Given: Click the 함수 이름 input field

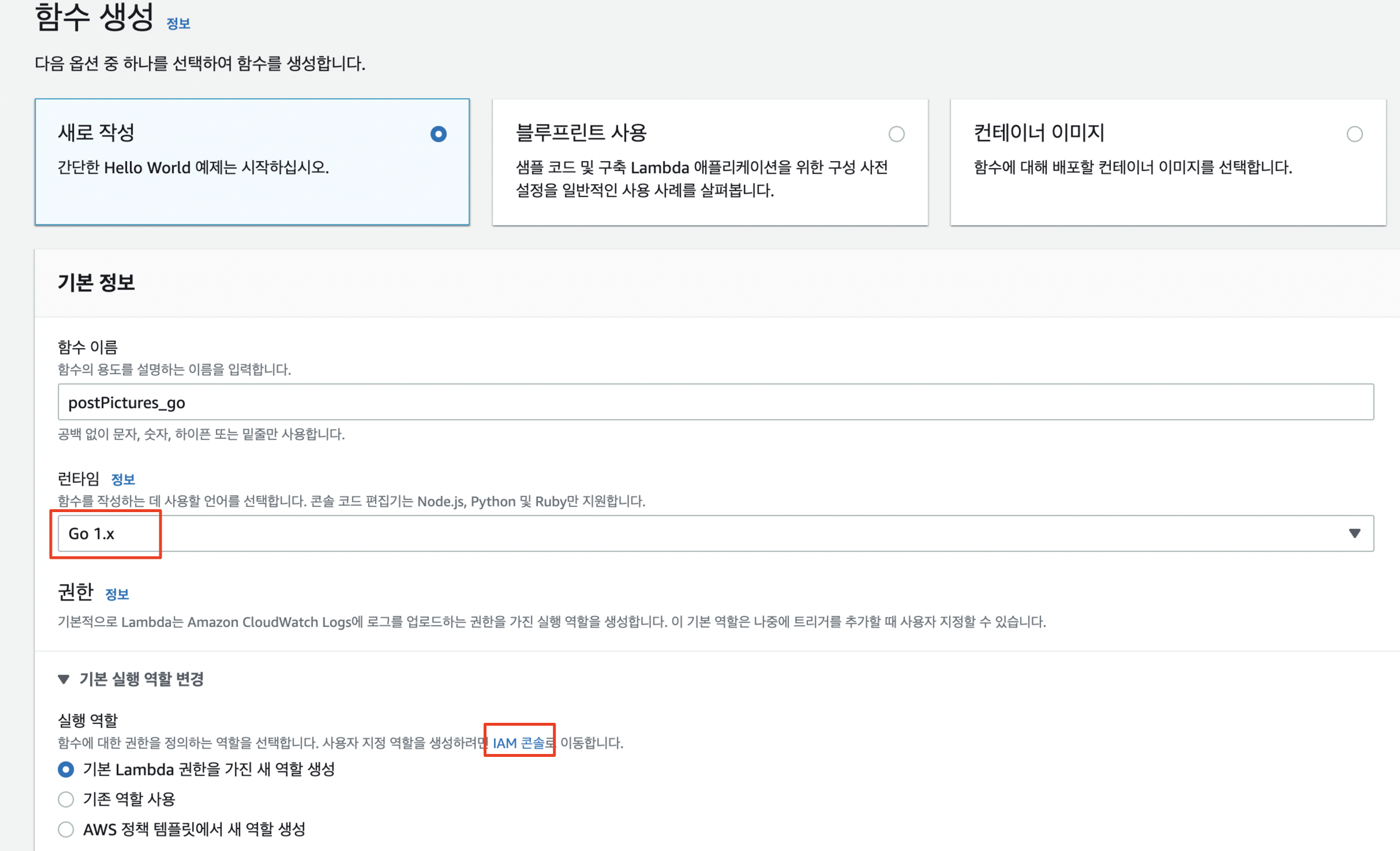Looking at the screenshot, I should pyautogui.click(x=716, y=402).
